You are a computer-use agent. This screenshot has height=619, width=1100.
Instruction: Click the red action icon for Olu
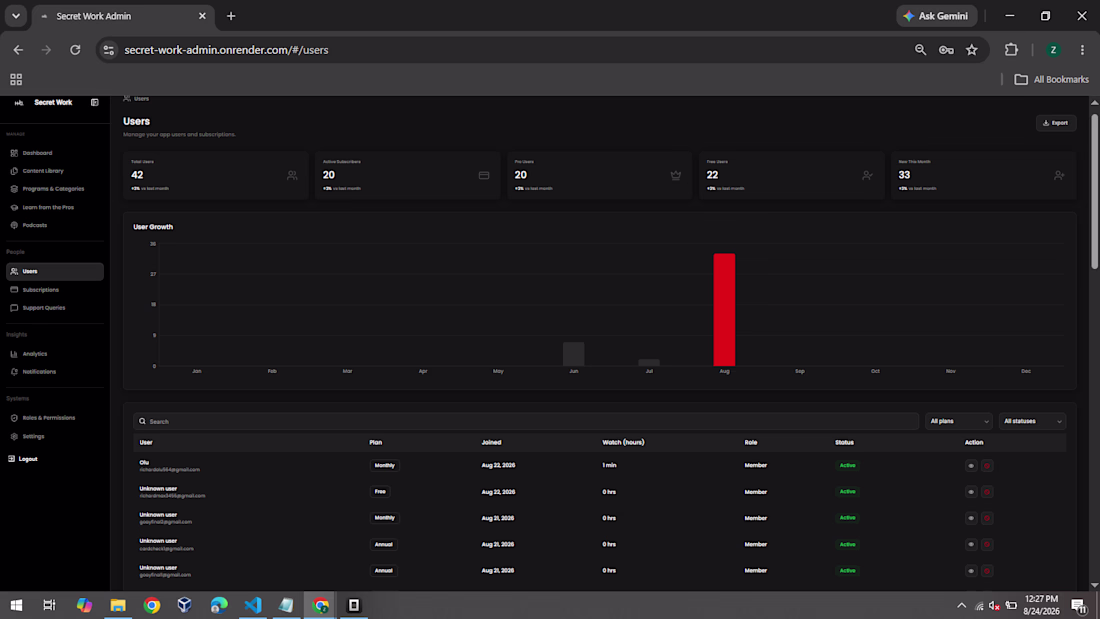(x=987, y=466)
